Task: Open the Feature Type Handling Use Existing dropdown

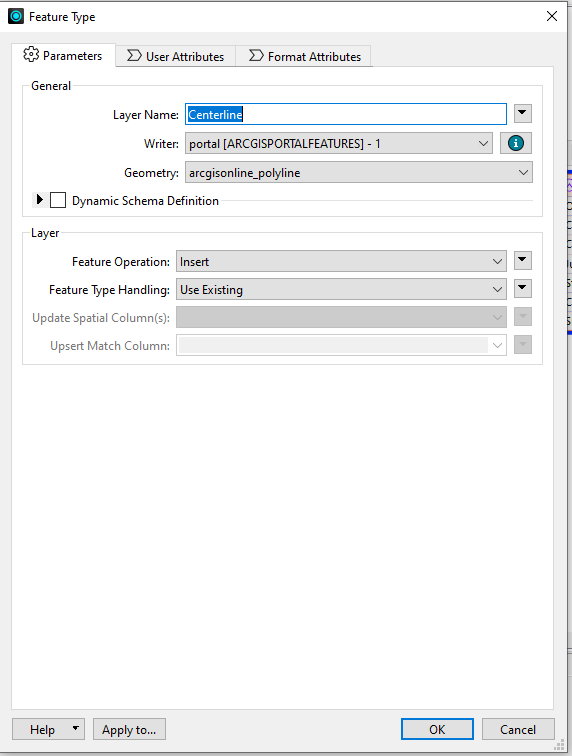Action: [341, 289]
